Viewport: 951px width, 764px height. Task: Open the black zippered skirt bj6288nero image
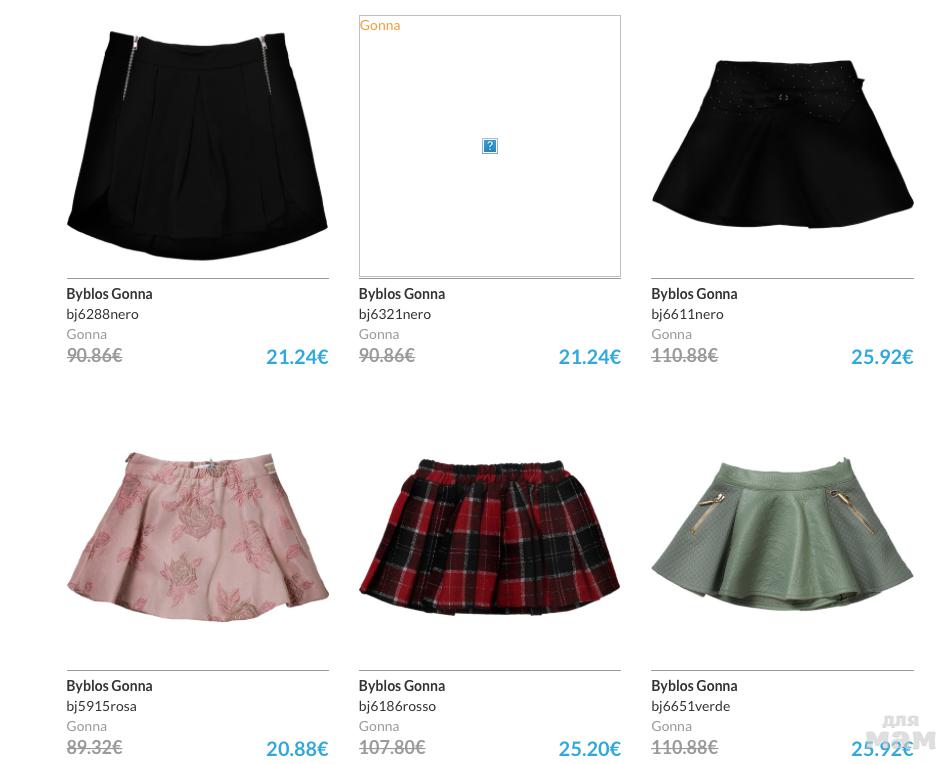197,146
